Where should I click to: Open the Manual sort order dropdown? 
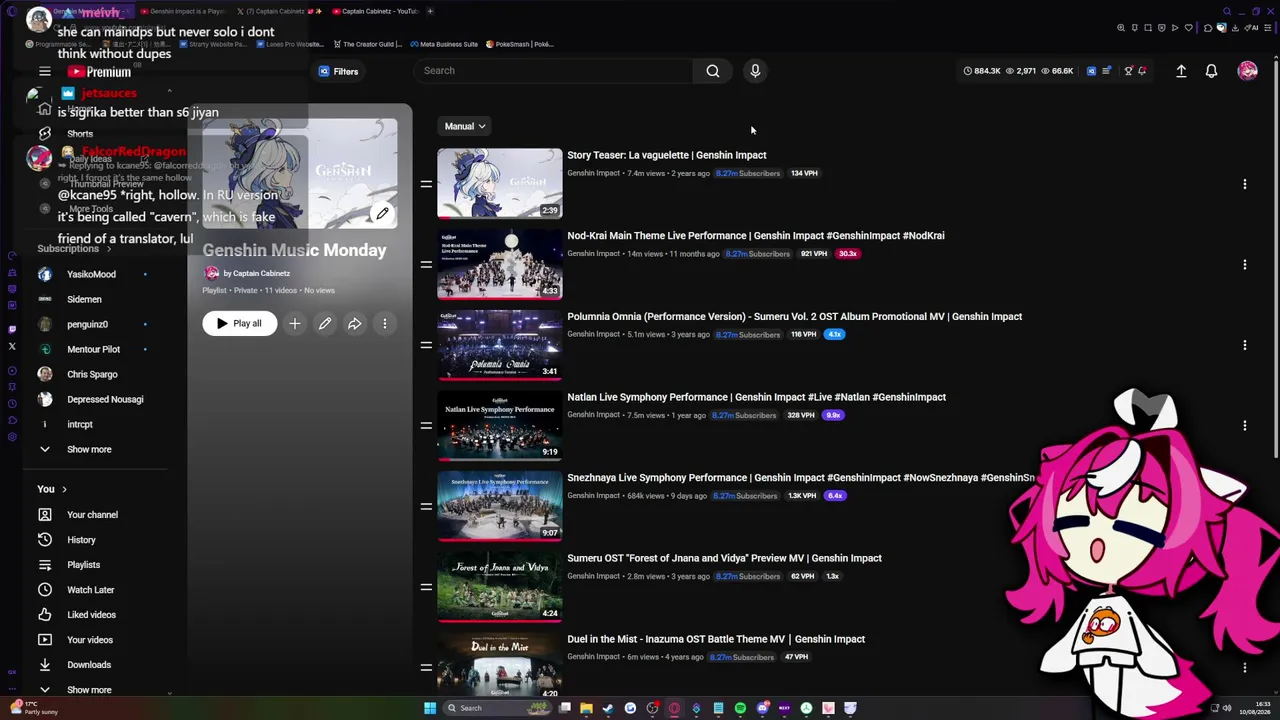[x=465, y=127]
